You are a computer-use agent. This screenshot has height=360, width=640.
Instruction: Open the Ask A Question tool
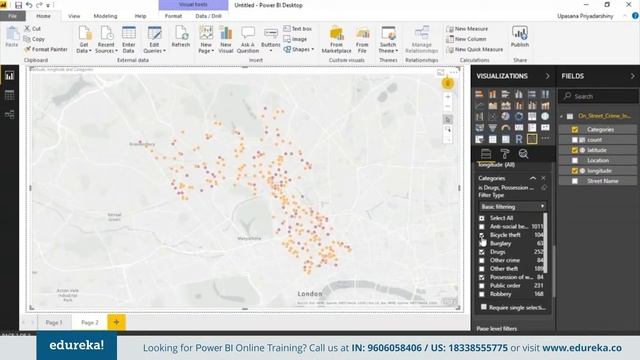coord(248,40)
